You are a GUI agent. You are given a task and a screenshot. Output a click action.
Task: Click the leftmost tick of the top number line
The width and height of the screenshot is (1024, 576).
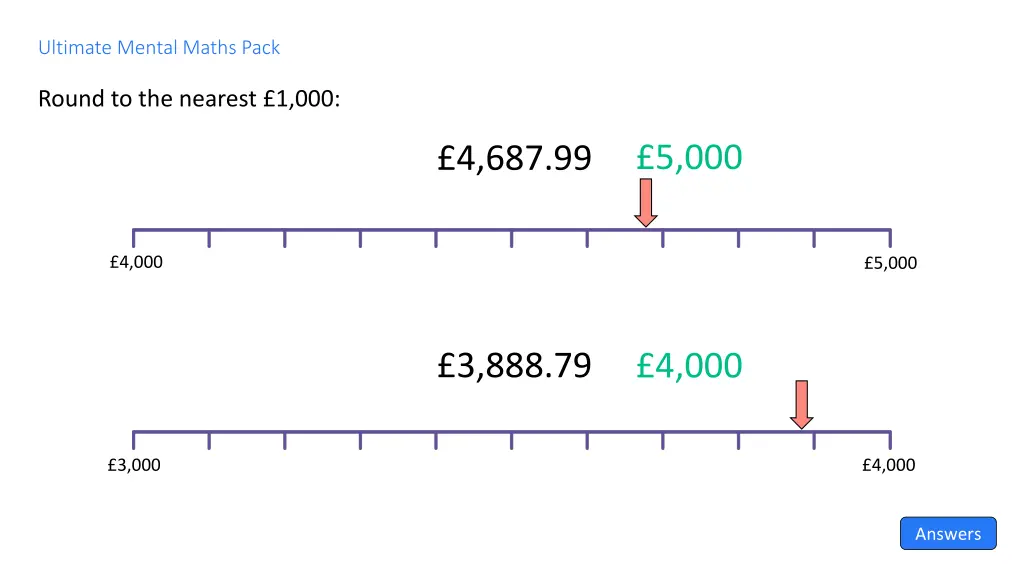[134, 237]
